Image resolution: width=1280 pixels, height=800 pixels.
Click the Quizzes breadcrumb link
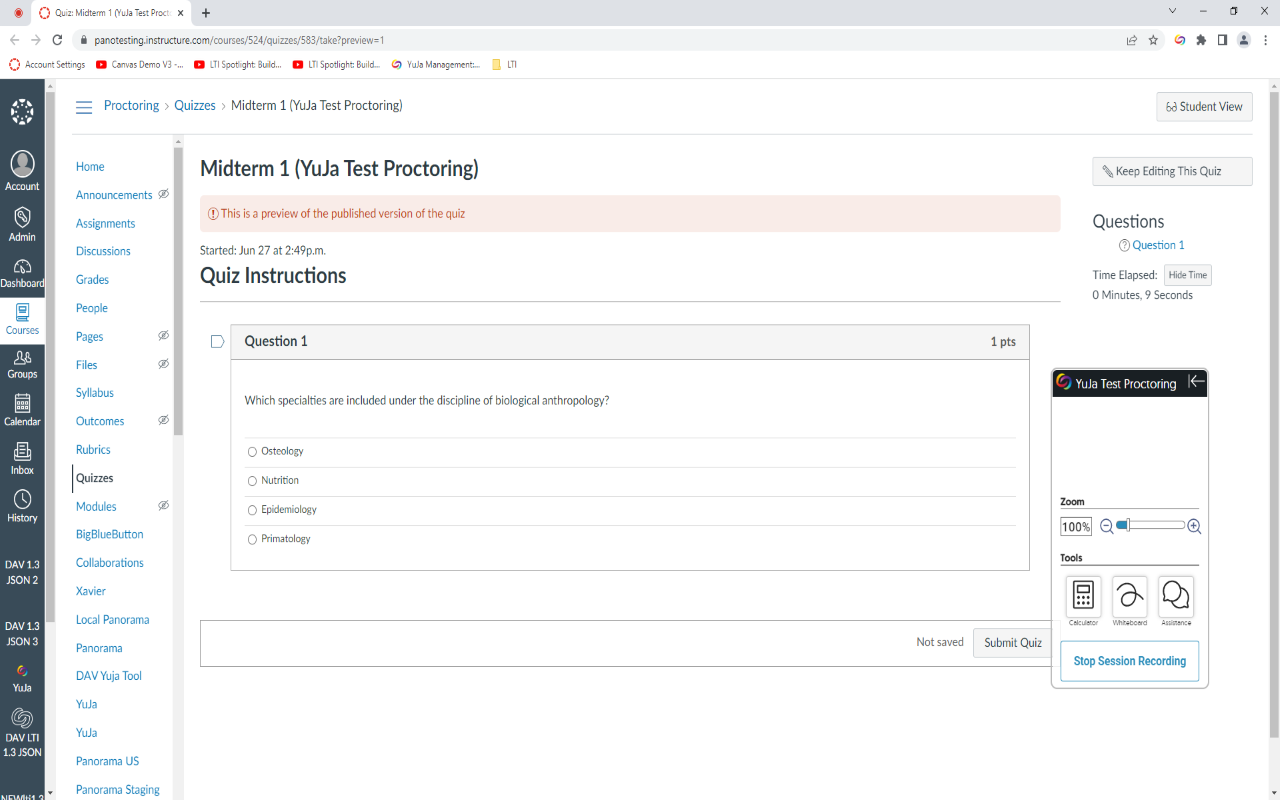pos(195,106)
